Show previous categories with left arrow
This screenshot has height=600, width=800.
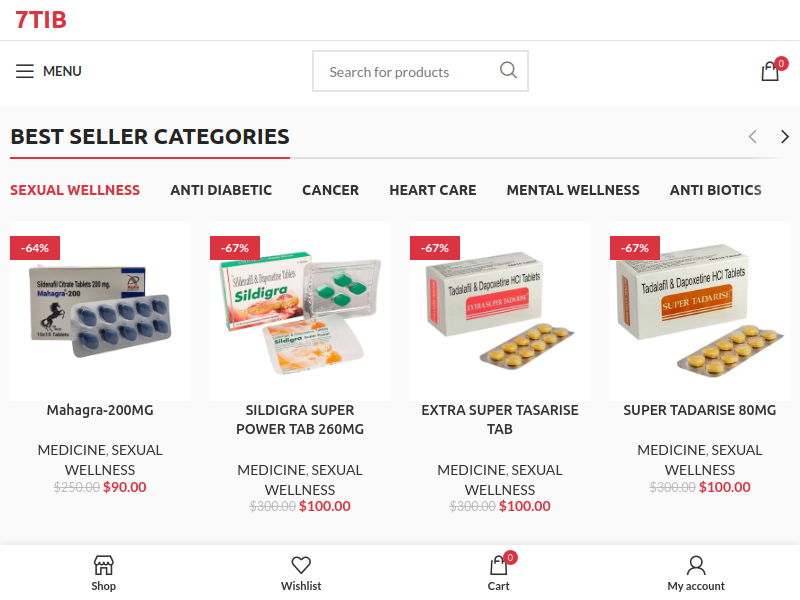click(x=753, y=137)
